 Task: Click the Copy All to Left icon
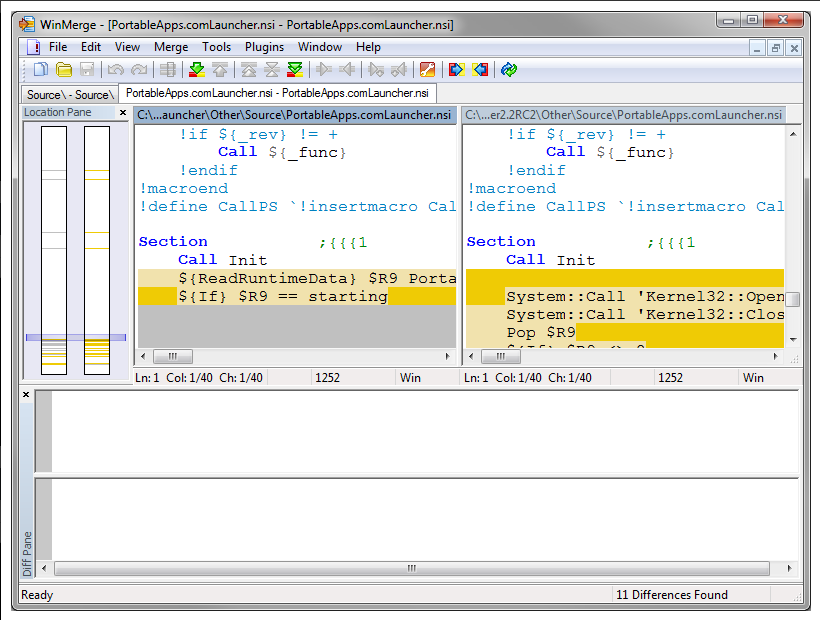(x=480, y=70)
